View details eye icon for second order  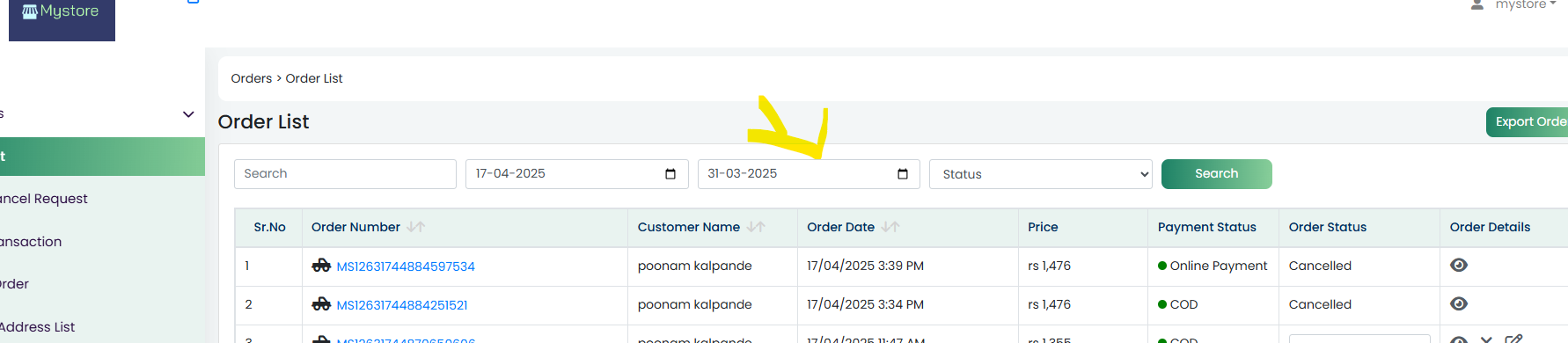pos(1459,304)
